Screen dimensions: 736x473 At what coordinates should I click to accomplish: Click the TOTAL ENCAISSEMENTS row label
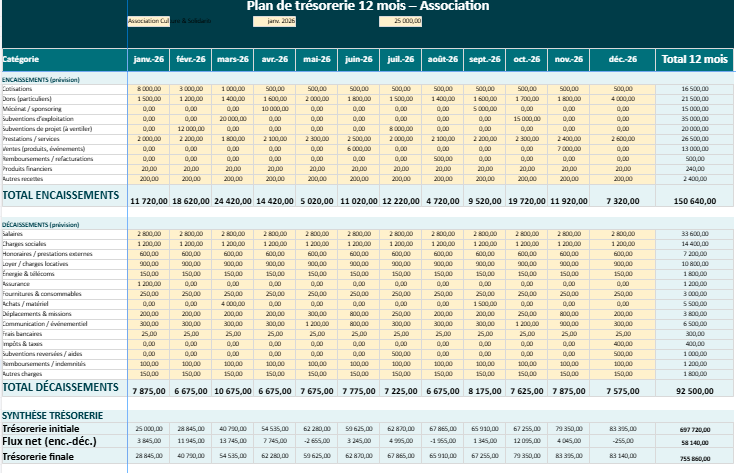pos(61,195)
